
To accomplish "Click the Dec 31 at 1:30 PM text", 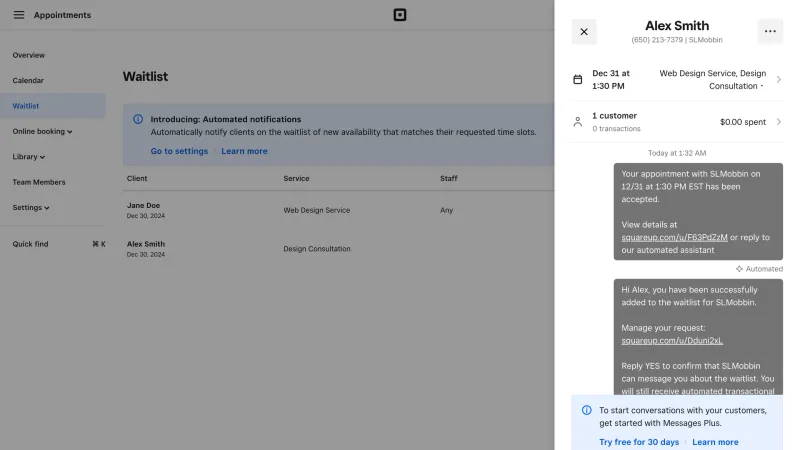I will (x=611, y=80).
